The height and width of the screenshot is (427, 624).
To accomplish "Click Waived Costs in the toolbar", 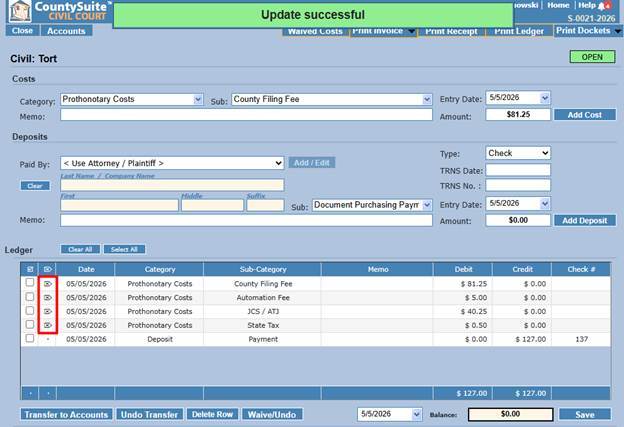I will [x=315, y=31].
